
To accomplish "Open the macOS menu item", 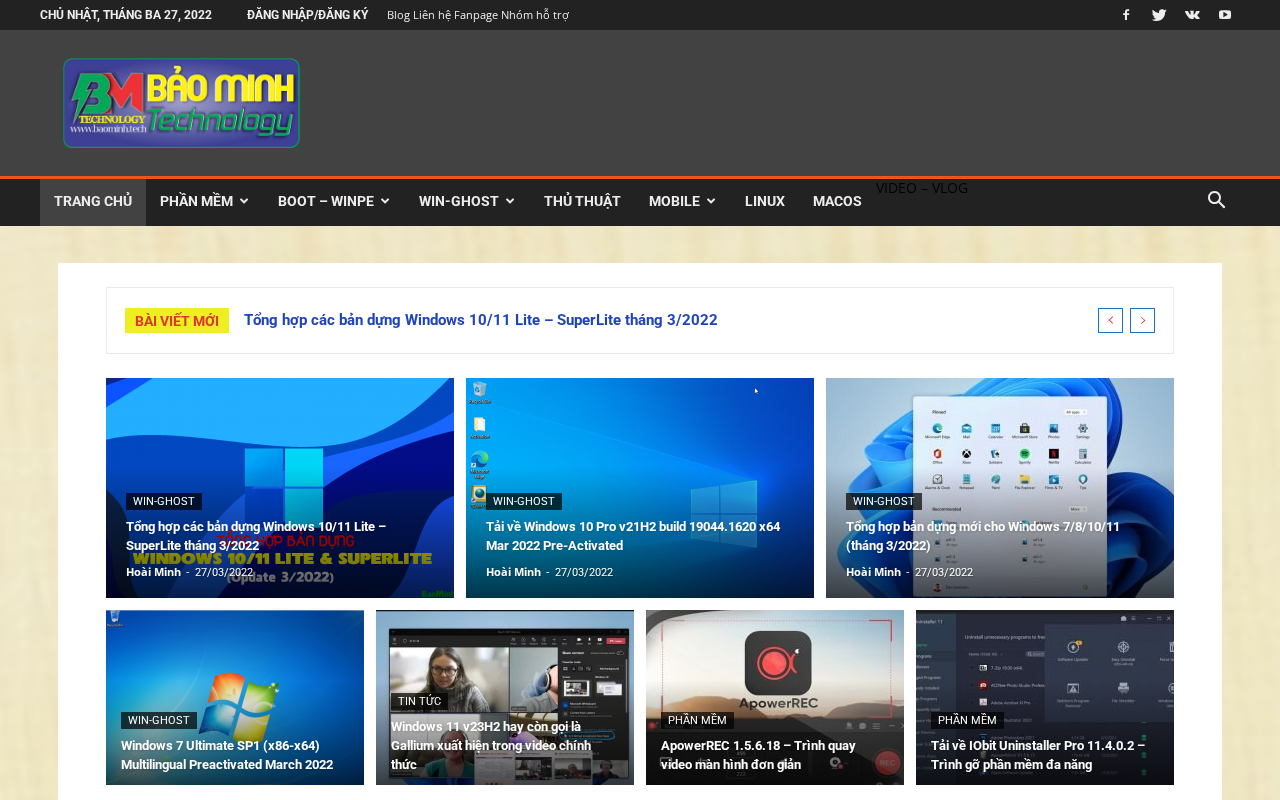I will coord(837,201).
